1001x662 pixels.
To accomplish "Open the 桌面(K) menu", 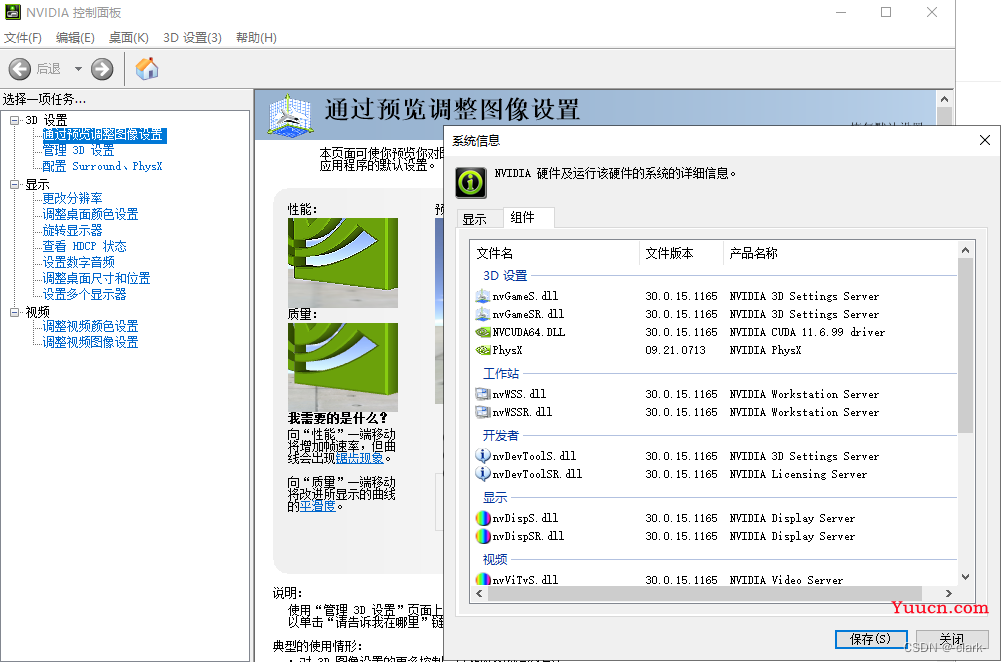I will point(128,38).
